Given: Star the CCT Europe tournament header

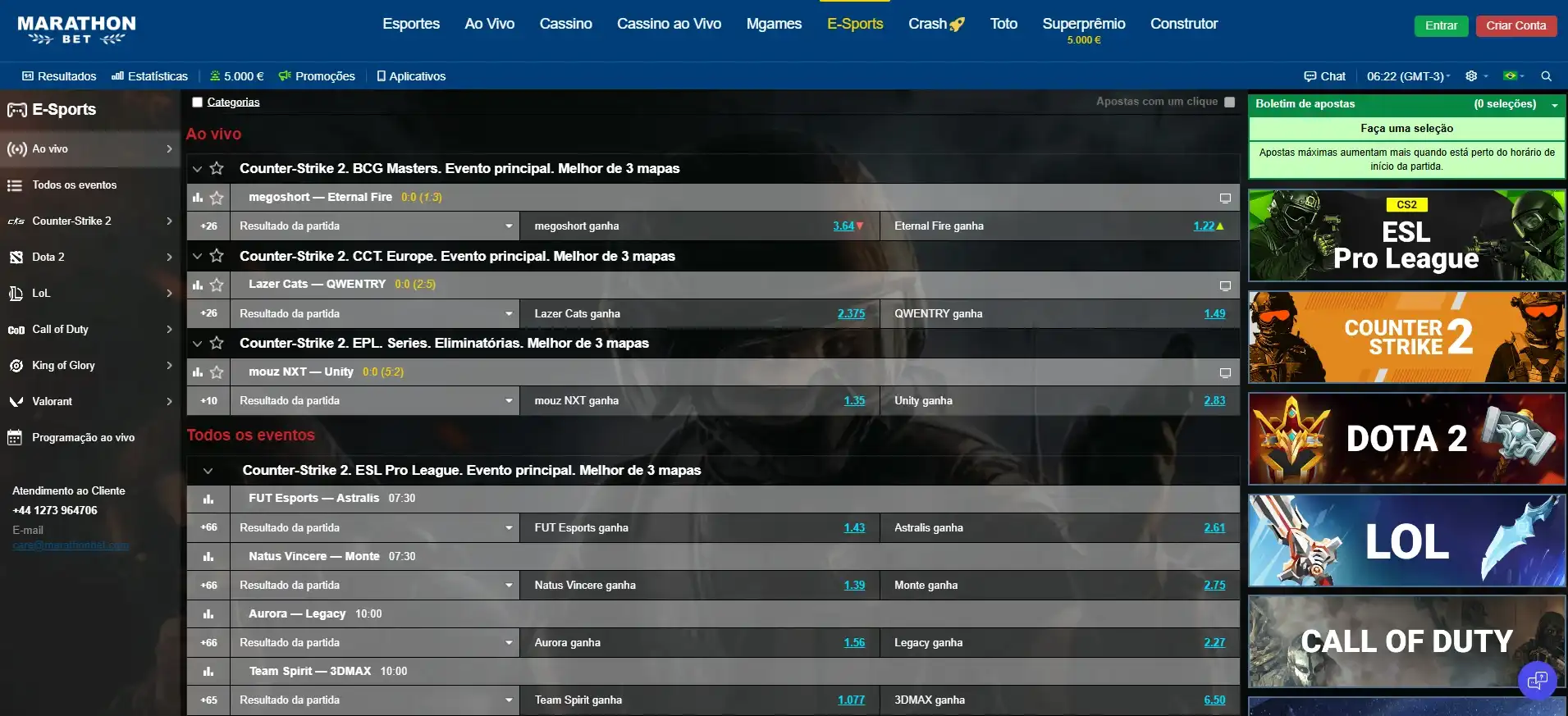Looking at the screenshot, I should (217, 256).
